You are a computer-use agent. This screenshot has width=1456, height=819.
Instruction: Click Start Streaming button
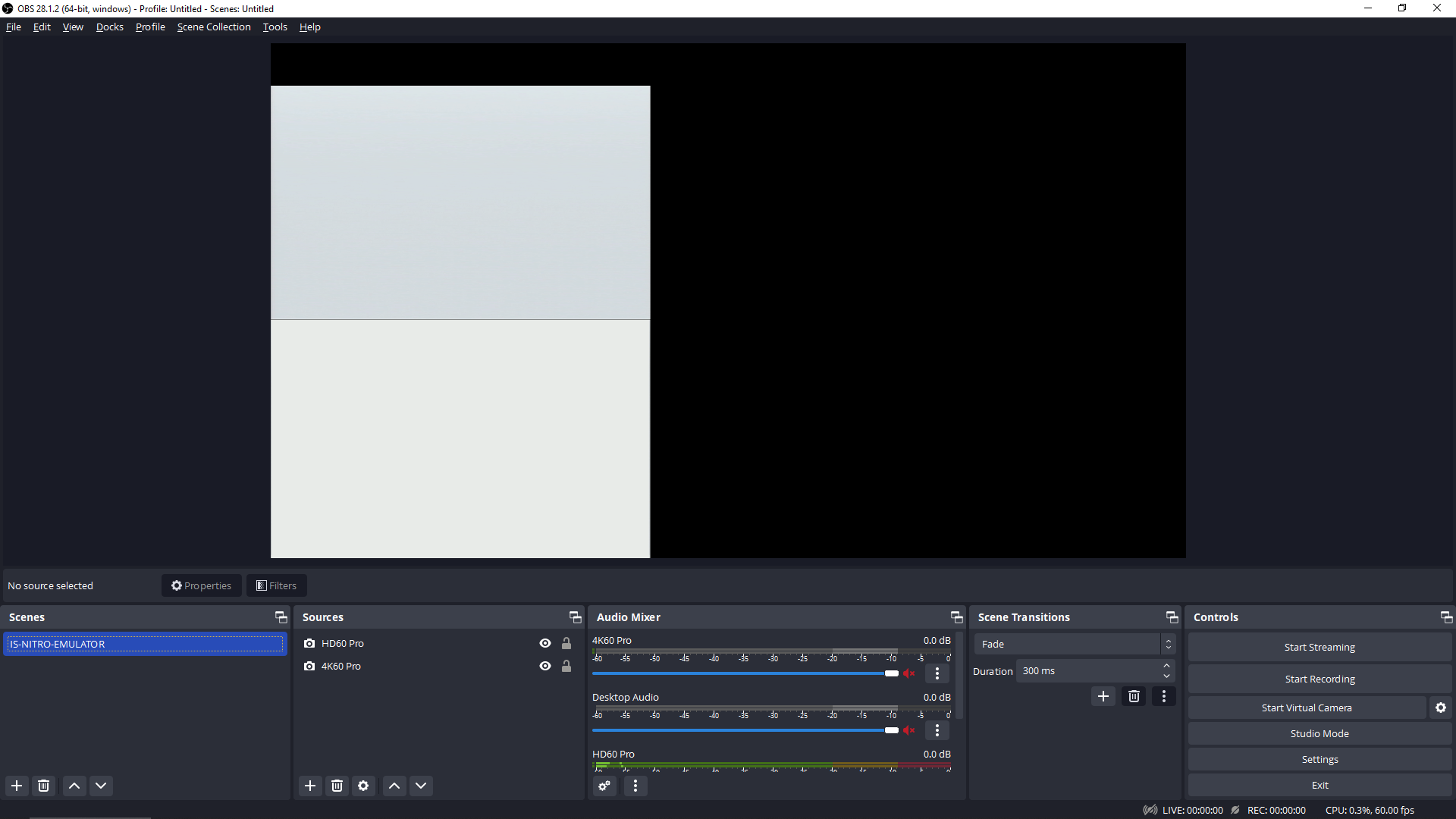pyautogui.click(x=1319, y=647)
